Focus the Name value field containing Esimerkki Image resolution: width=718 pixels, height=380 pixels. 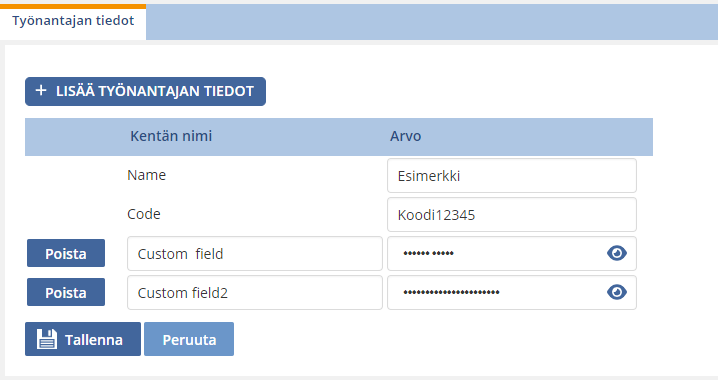pyautogui.click(x=512, y=176)
